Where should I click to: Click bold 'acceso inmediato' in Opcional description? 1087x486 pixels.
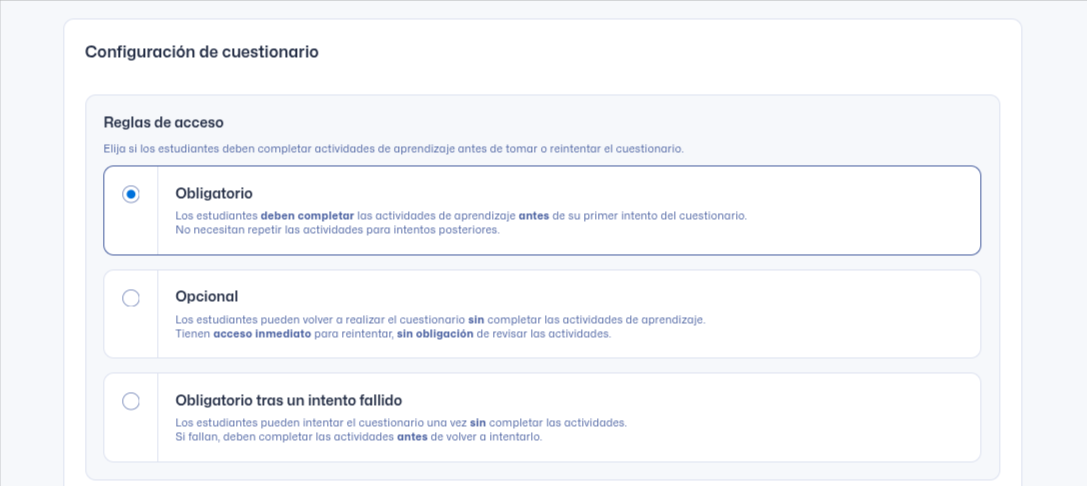pos(261,333)
